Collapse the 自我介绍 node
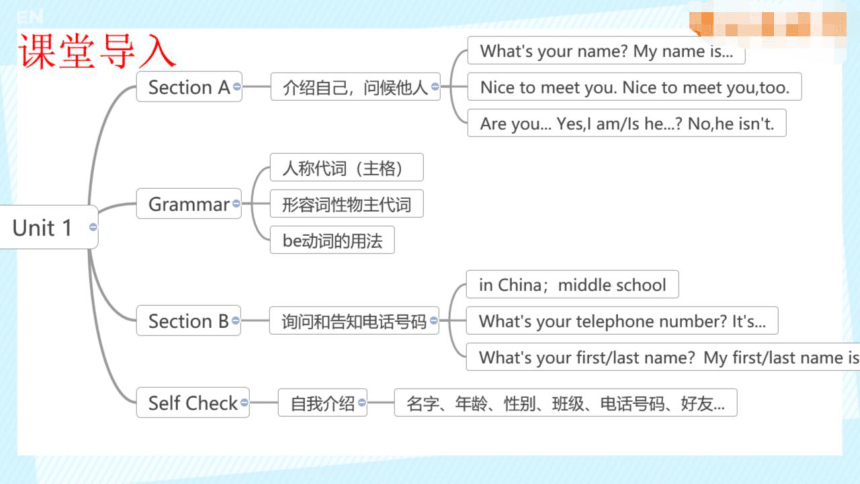 362,403
